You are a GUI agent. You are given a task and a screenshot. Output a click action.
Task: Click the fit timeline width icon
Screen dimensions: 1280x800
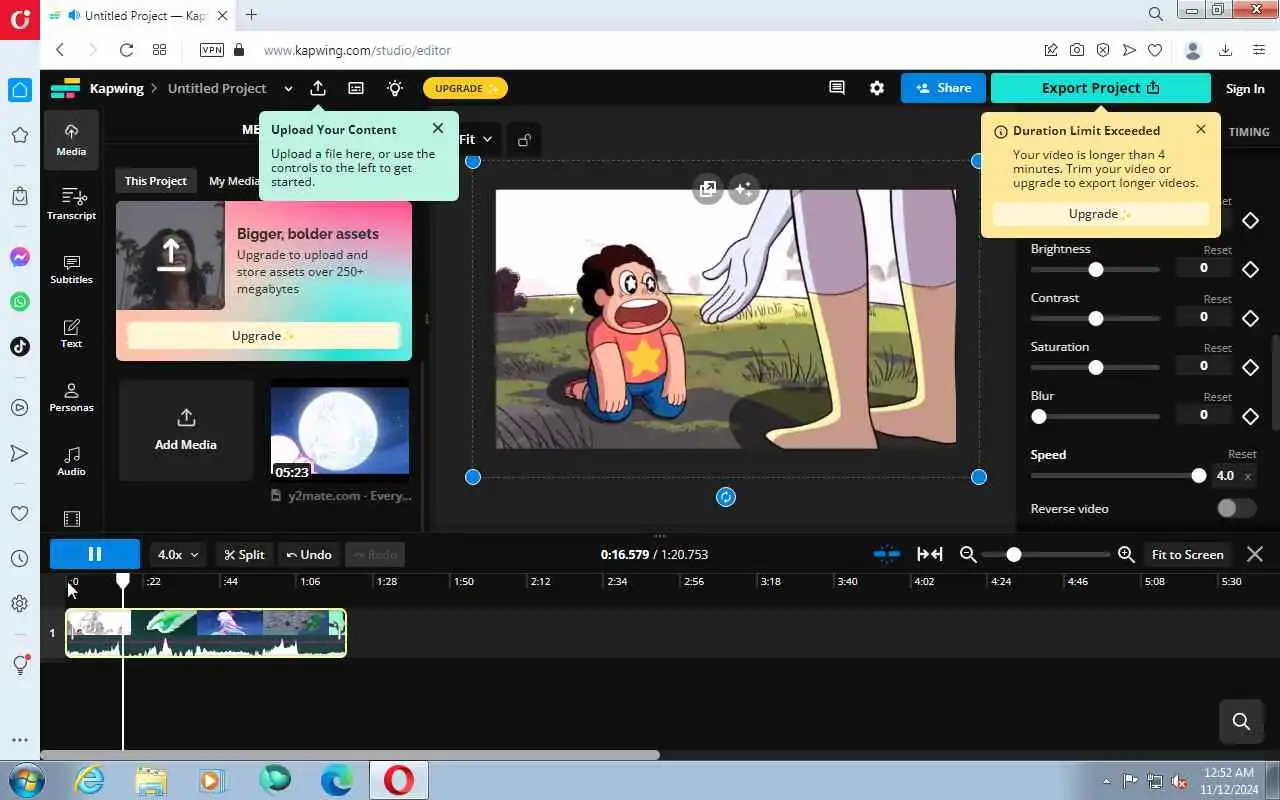930,554
